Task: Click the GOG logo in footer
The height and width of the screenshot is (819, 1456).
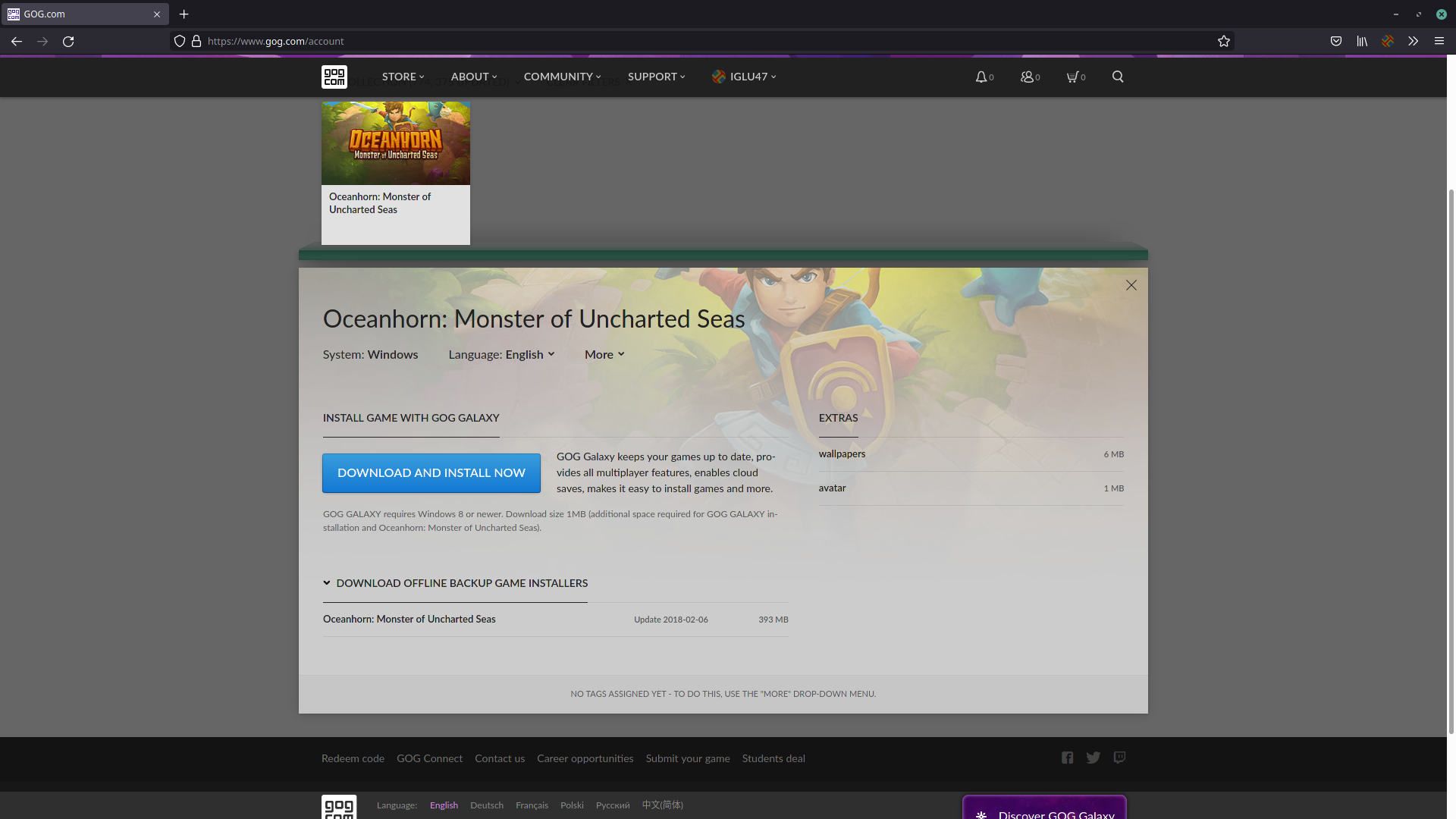Action: point(339,807)
